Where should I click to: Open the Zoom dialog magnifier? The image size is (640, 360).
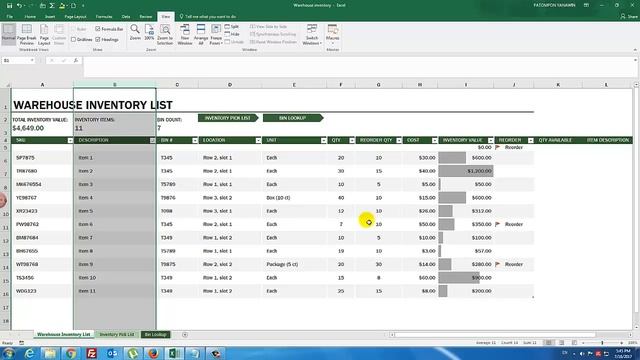coord(135,32)
